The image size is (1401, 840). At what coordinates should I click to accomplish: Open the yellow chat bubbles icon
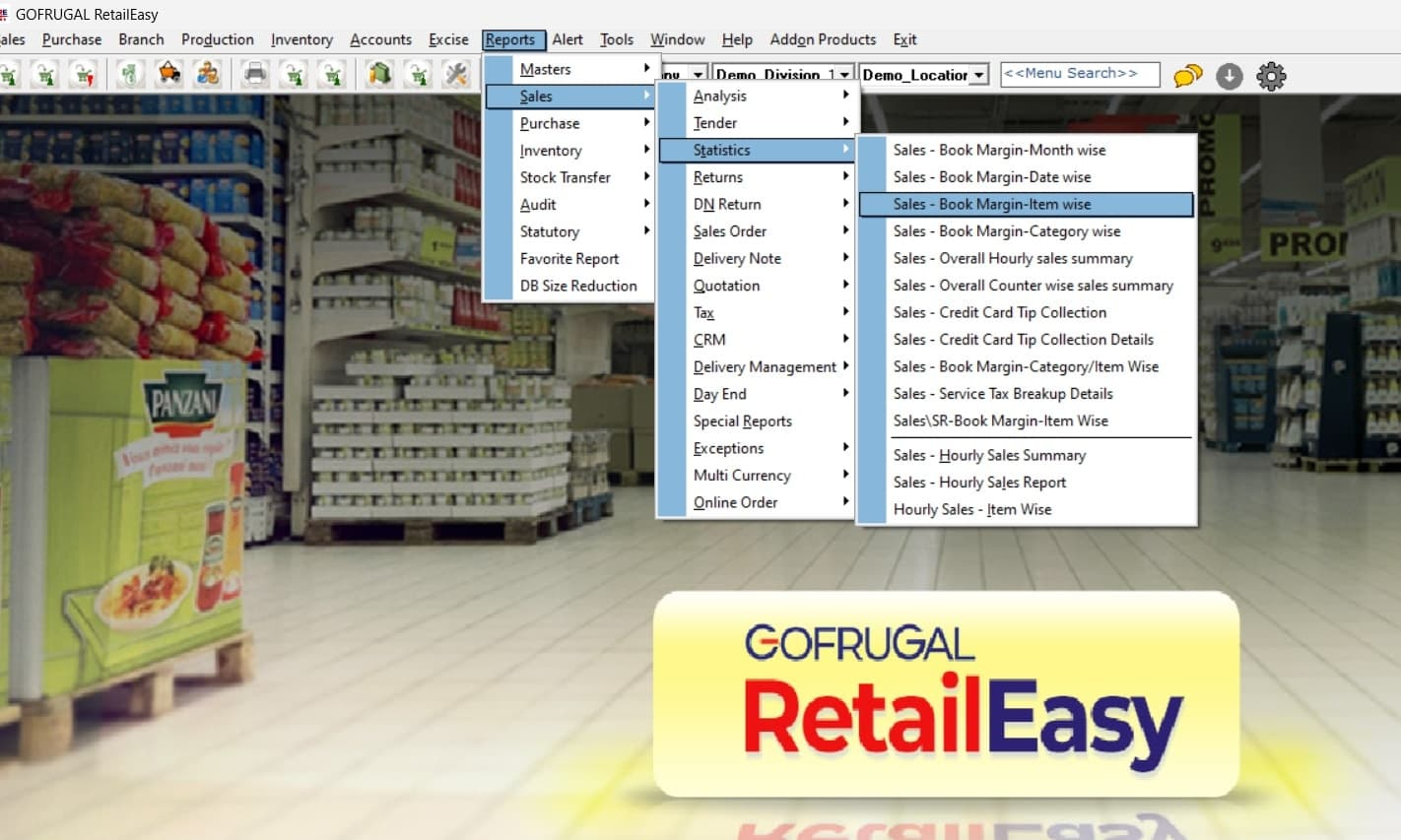click(x=1187, y=76)
